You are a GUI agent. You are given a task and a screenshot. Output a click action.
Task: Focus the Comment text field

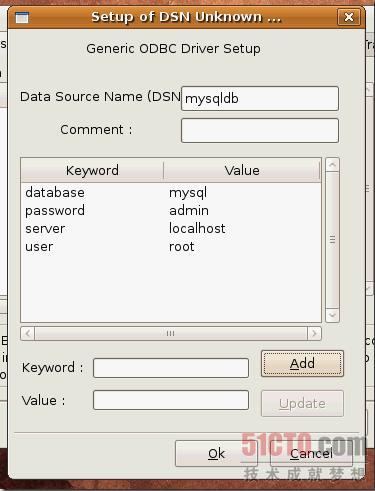260,130
